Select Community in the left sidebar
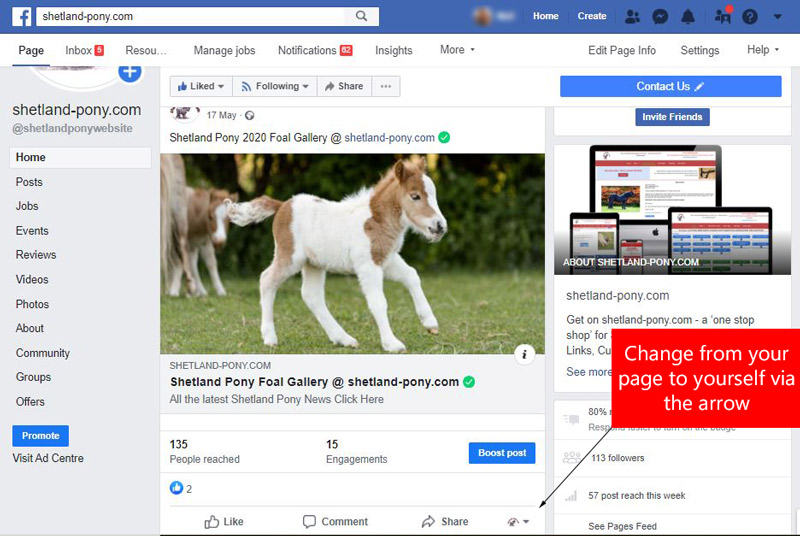 [43, 353]
